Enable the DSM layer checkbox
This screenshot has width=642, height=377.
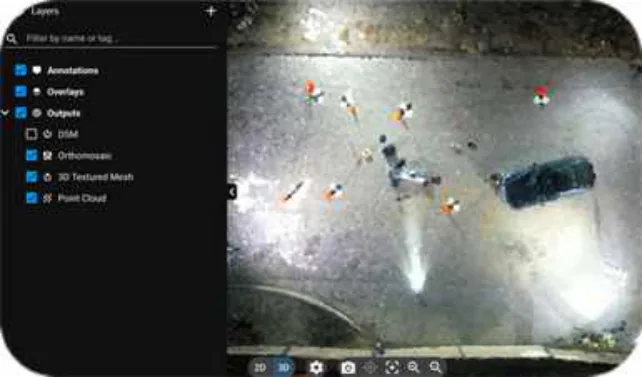coord(32,134)
